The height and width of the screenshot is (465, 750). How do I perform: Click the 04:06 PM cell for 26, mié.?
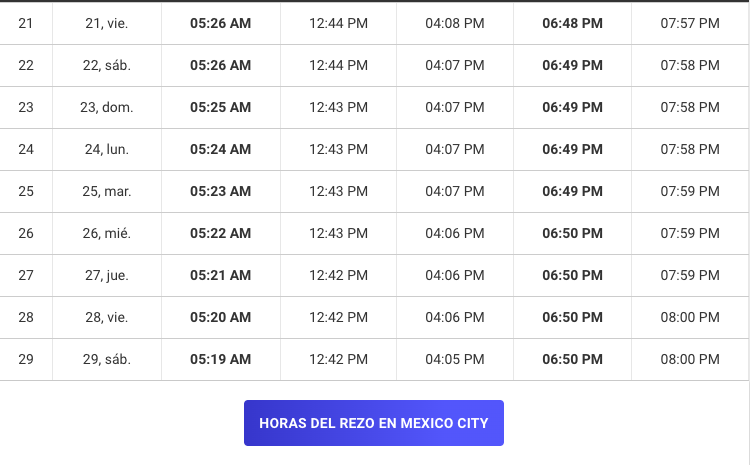[455, 233]
